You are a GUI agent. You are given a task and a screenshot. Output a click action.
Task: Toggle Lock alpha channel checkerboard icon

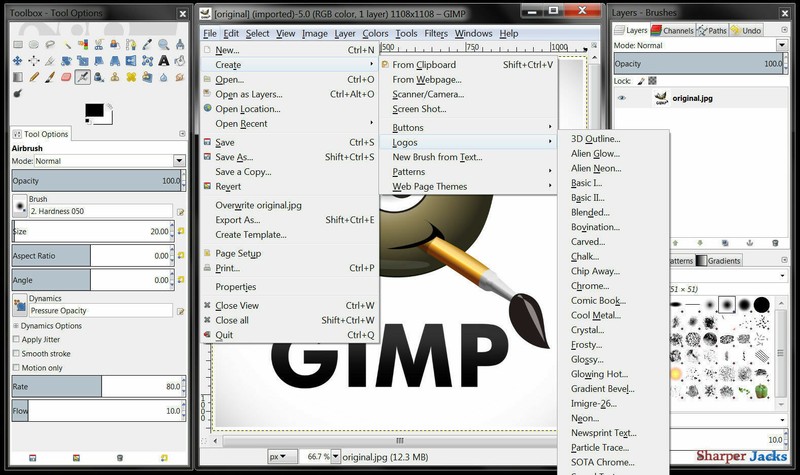(x=652, y=81)
